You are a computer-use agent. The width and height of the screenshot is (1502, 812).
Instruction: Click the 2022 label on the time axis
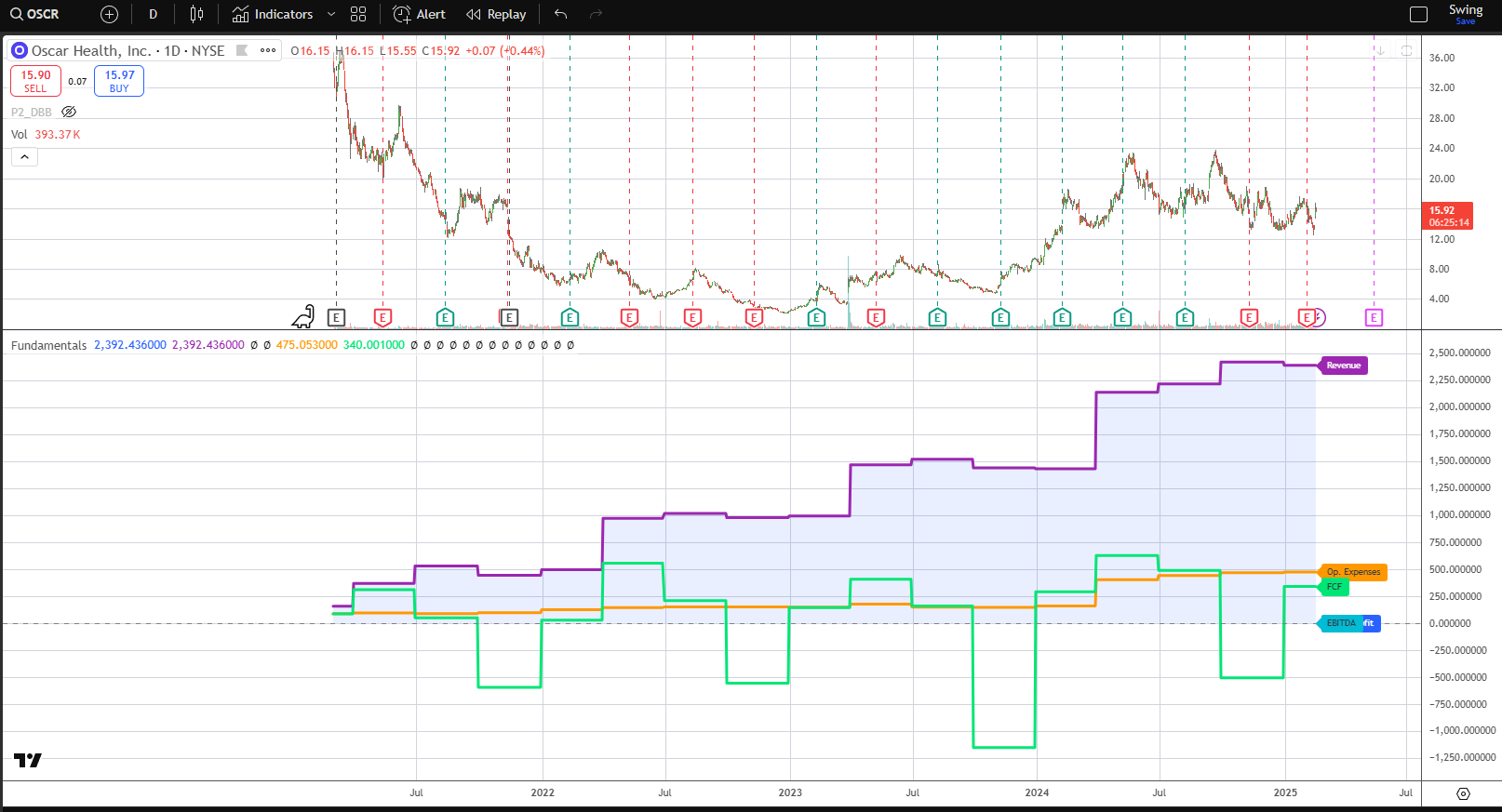coord(543,792)
